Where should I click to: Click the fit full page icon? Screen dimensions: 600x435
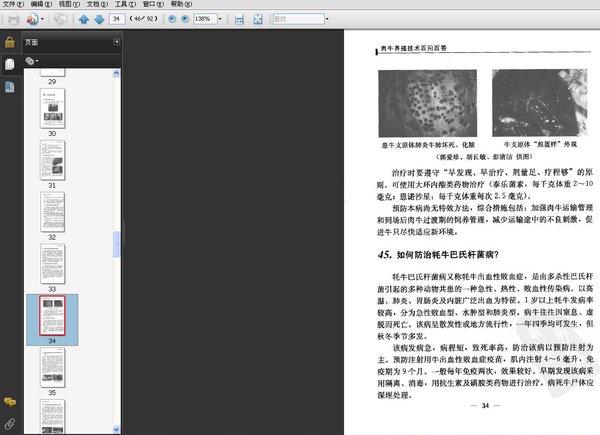coord(256,19)
